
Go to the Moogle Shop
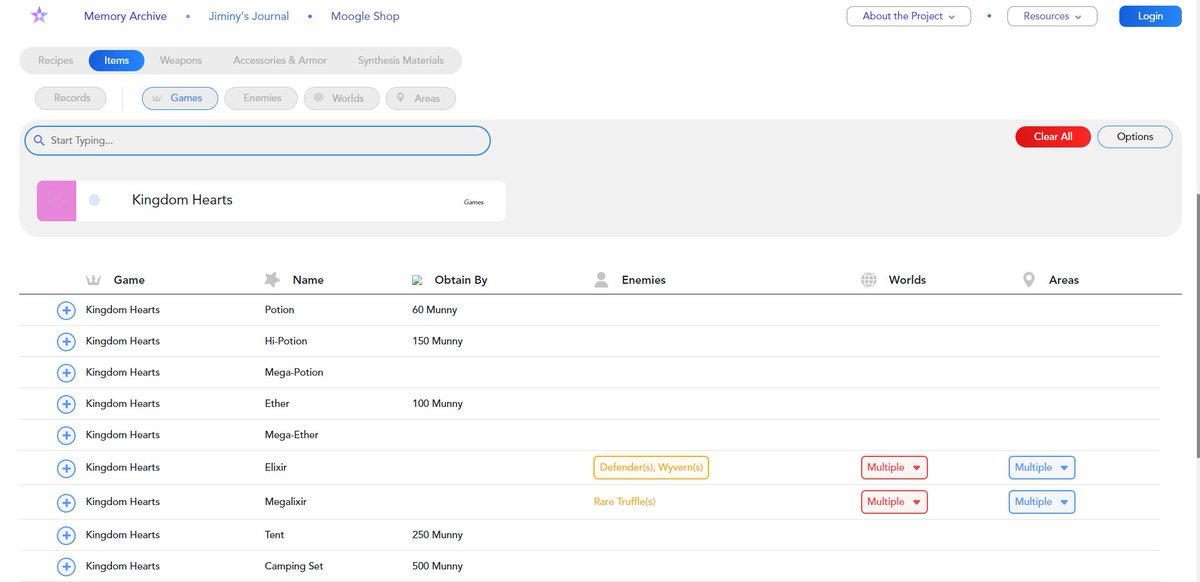coord(365,16)
